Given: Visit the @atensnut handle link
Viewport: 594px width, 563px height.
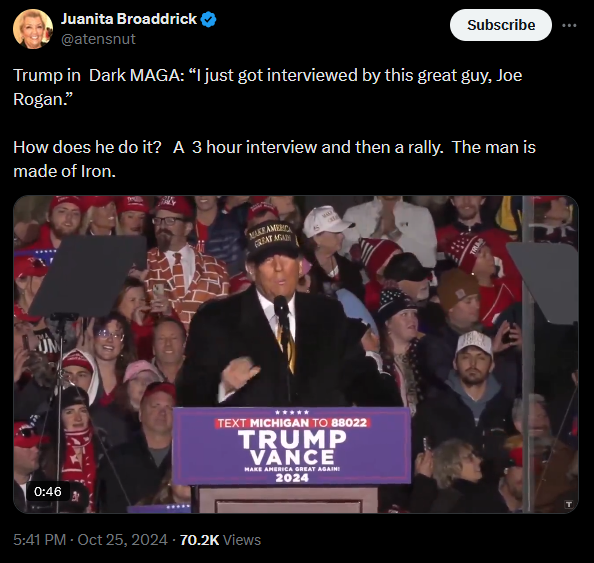Looking at the screenshot, I should (x=98, y=39).
